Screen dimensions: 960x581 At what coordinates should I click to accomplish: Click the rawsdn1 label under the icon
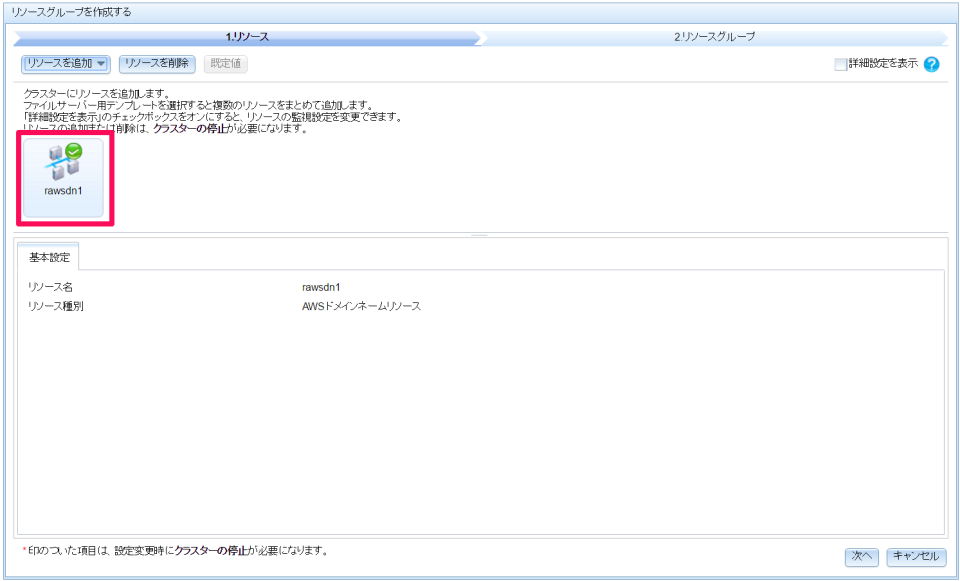coord(63,191)
